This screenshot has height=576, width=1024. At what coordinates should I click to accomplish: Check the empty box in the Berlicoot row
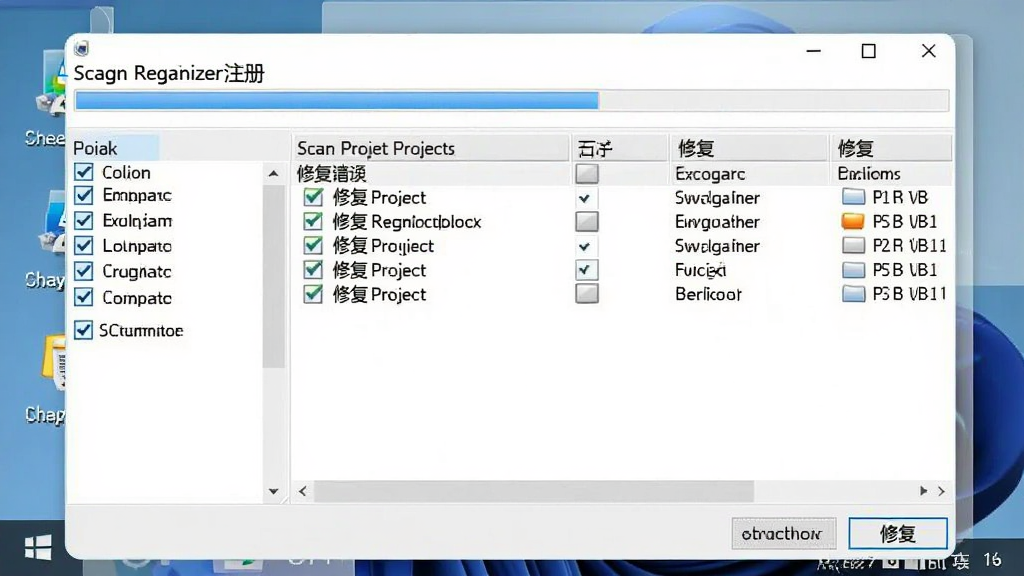(x=586, y=293)
